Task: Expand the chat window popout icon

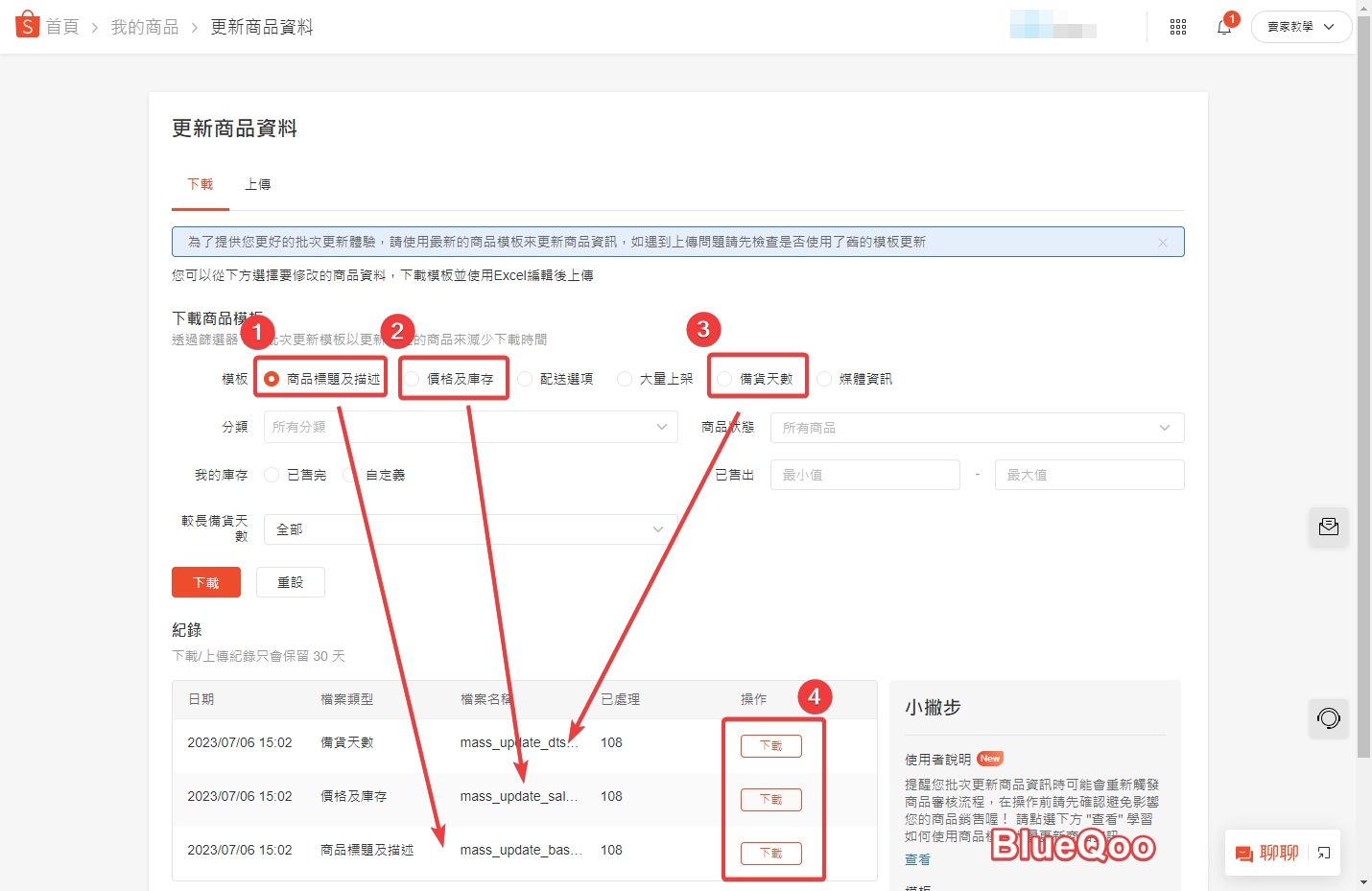Action: 1324,853
